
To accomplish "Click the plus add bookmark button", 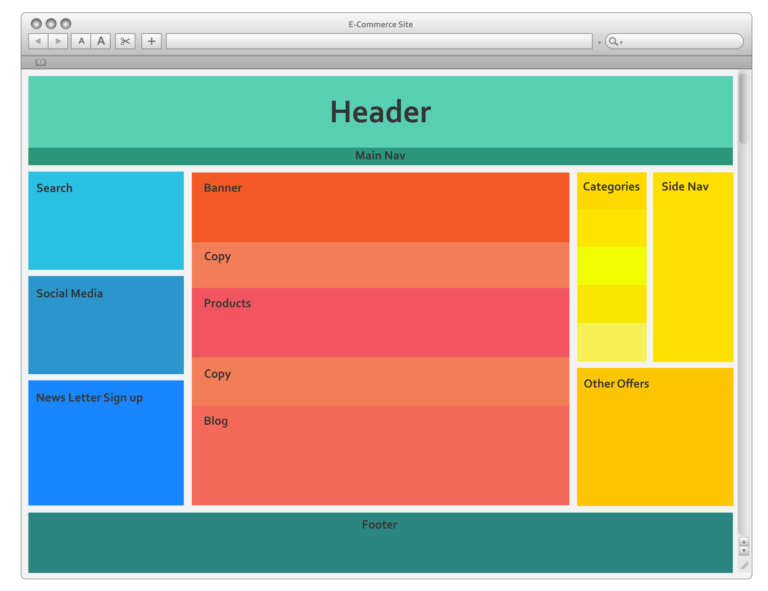I will coord(152,41).
